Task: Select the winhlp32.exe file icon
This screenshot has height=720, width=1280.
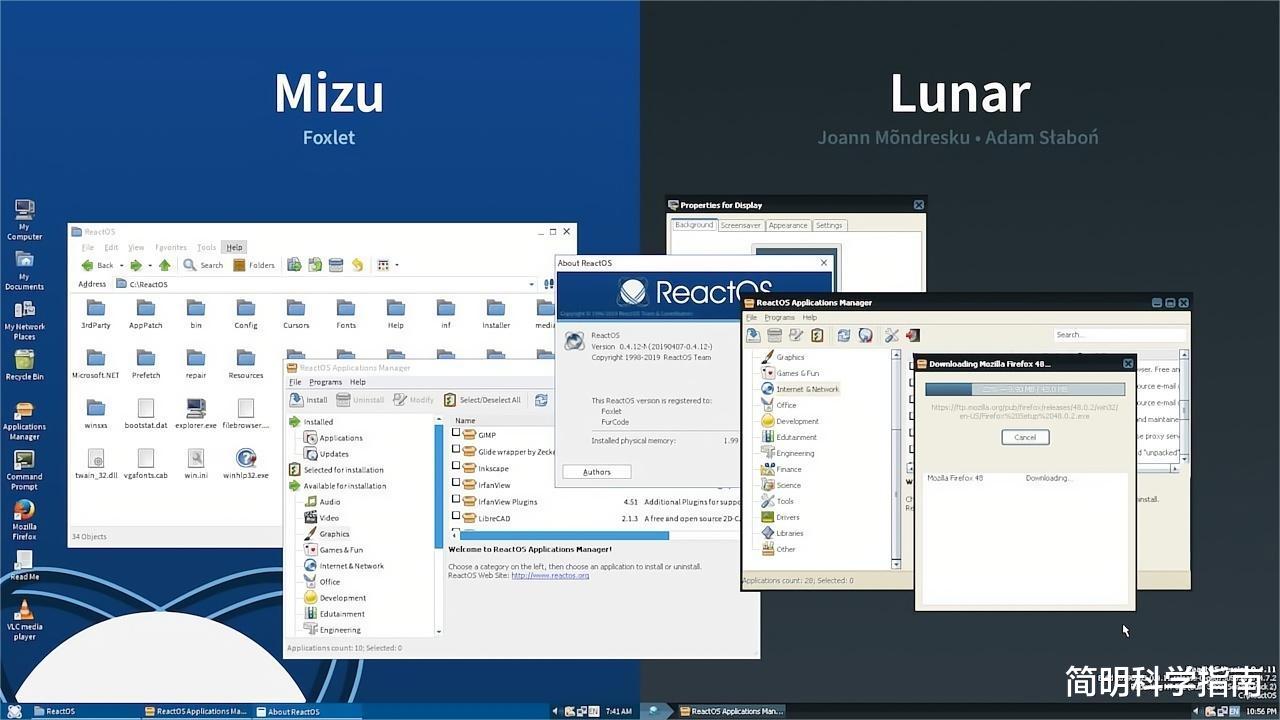Action: pyautogui.click(x=246, y=463)
